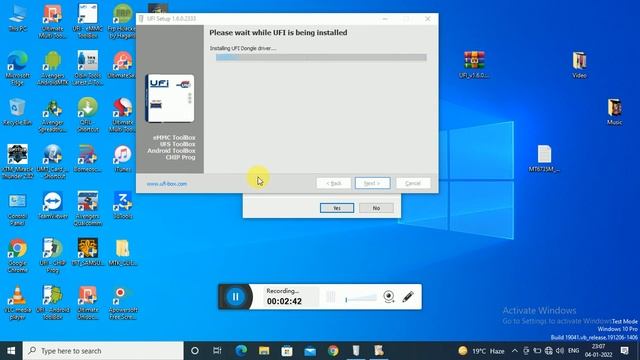Open the iTunes desktop shortcut

(122, 158)
